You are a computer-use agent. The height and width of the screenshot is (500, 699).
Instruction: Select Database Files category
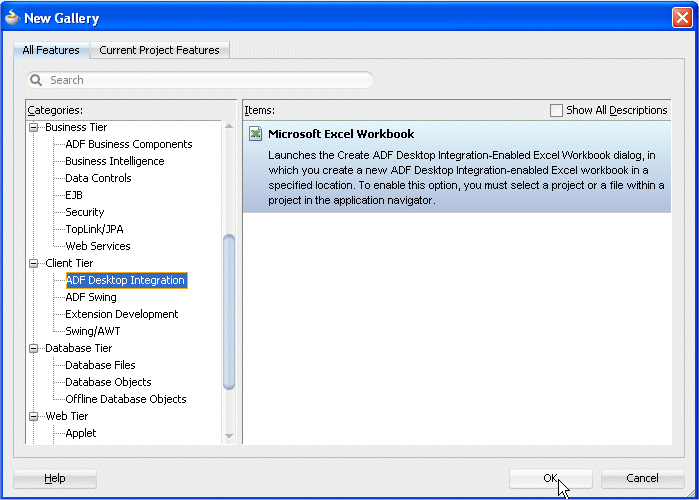100,365
